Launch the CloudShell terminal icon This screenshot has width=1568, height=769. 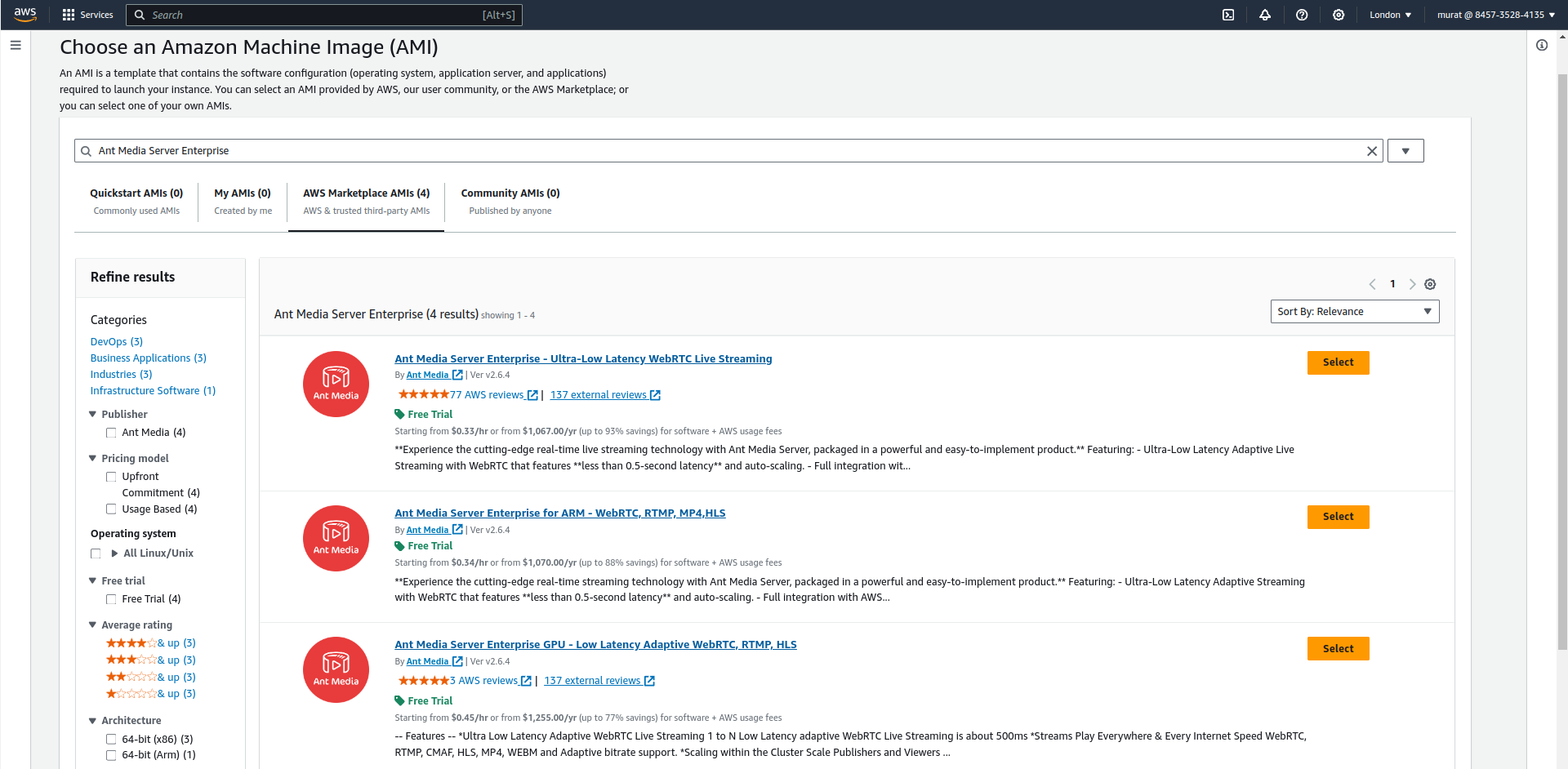click(1228, 15)
